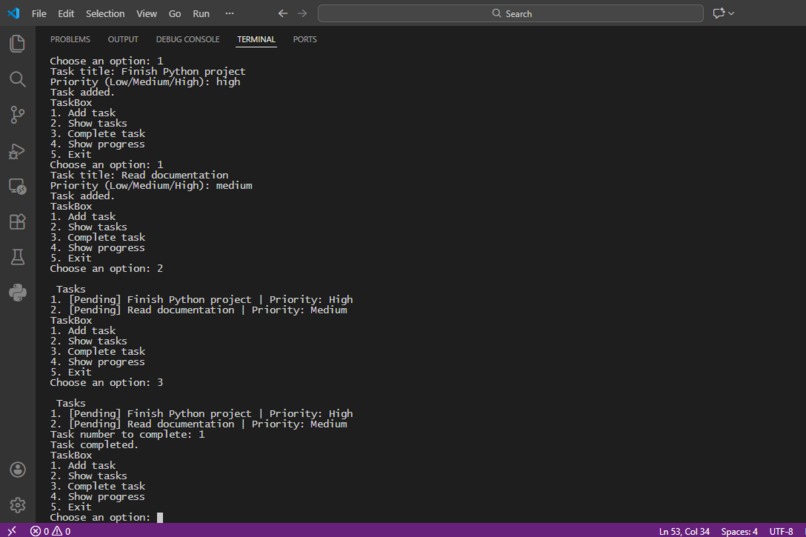Switch to the OUTPUT tab

123,40
